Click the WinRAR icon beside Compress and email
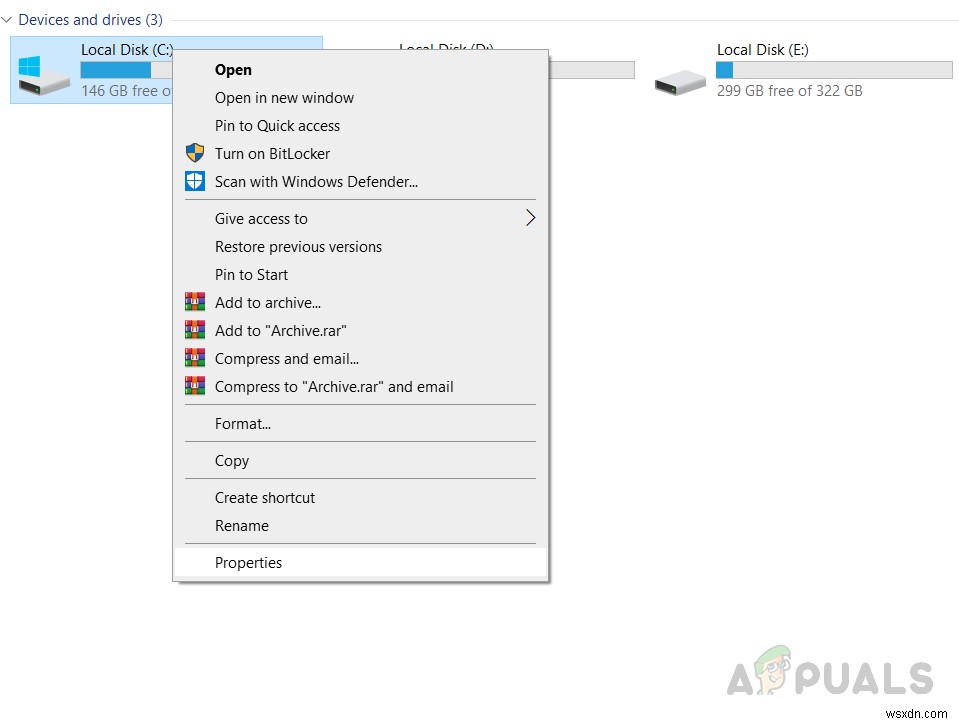The image size is (959, 724). point(194,358)
